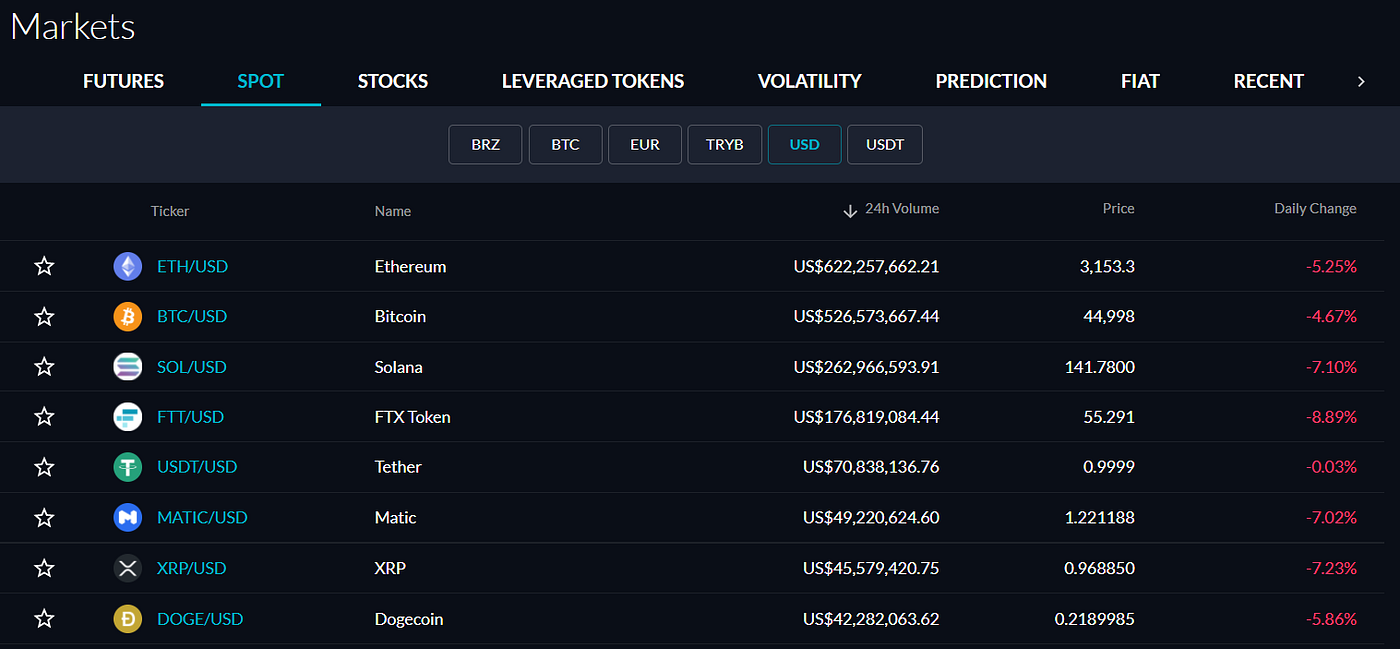Screen dimensions: 1400x649
Task: Click the Dogecoin coin icon
Action: click(x=127, y=619)
